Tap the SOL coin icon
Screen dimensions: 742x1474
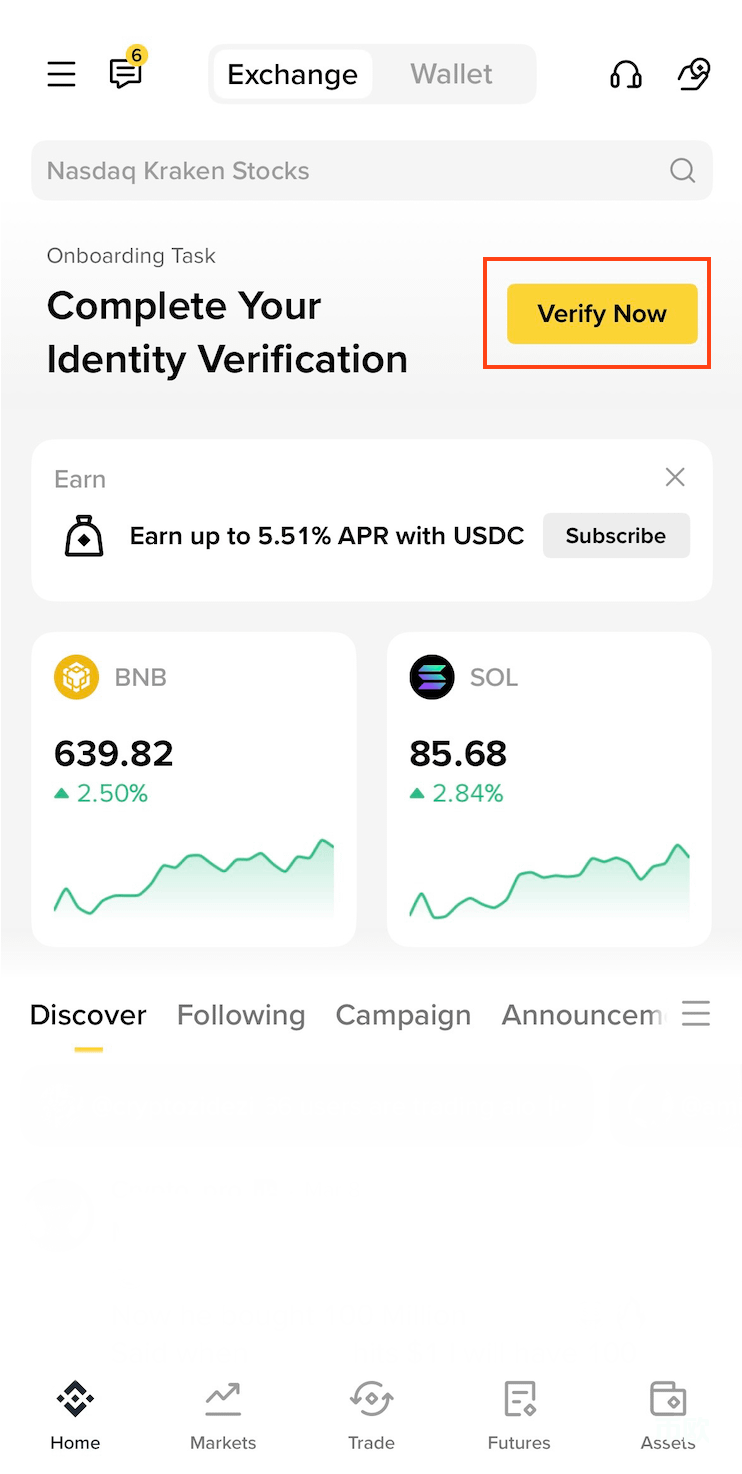click(432, 677)
